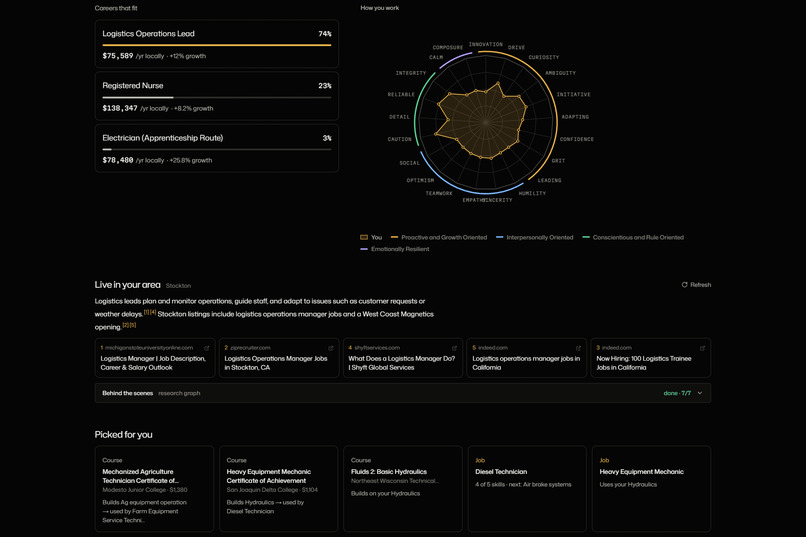The width and height of the screenshot is (806, 537).
Task: Click the 'CONFIDENCE' radar axis label
Action: 577,139
